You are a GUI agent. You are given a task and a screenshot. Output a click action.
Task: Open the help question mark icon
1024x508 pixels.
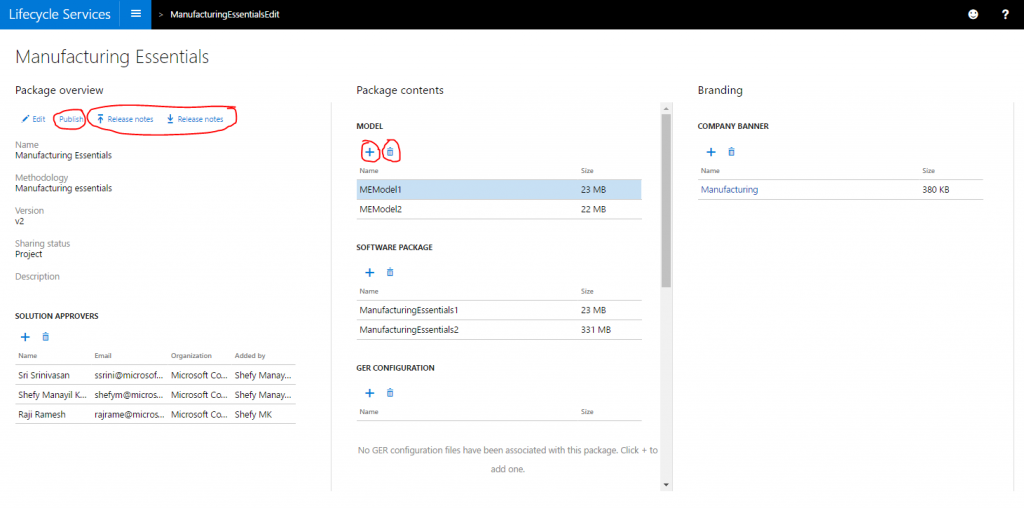click(x=1005, y=14)
